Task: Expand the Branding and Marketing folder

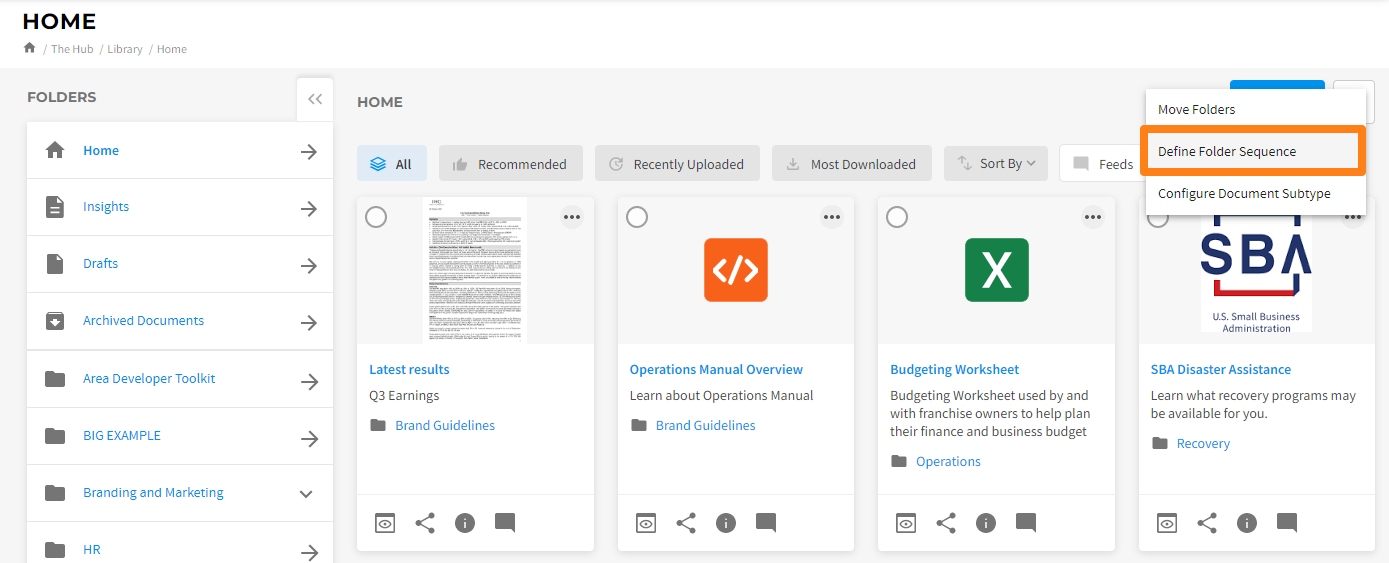Action: coord(307,494)
